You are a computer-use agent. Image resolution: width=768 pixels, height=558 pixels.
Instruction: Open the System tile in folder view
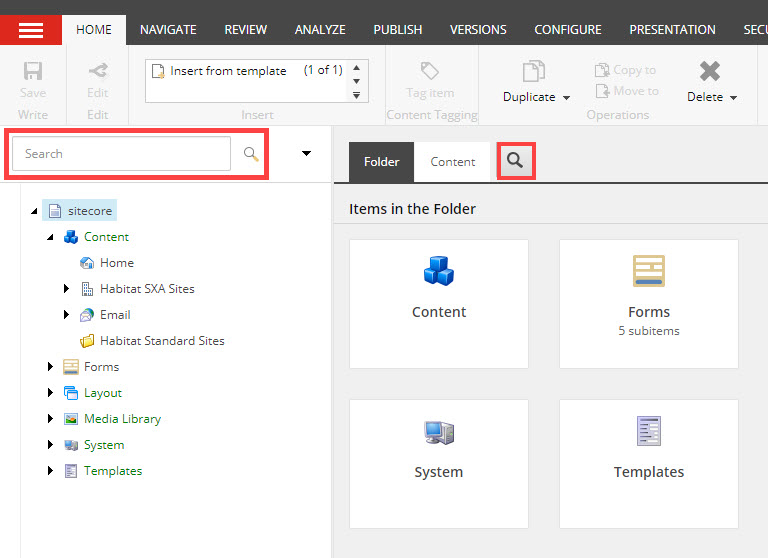439,464
